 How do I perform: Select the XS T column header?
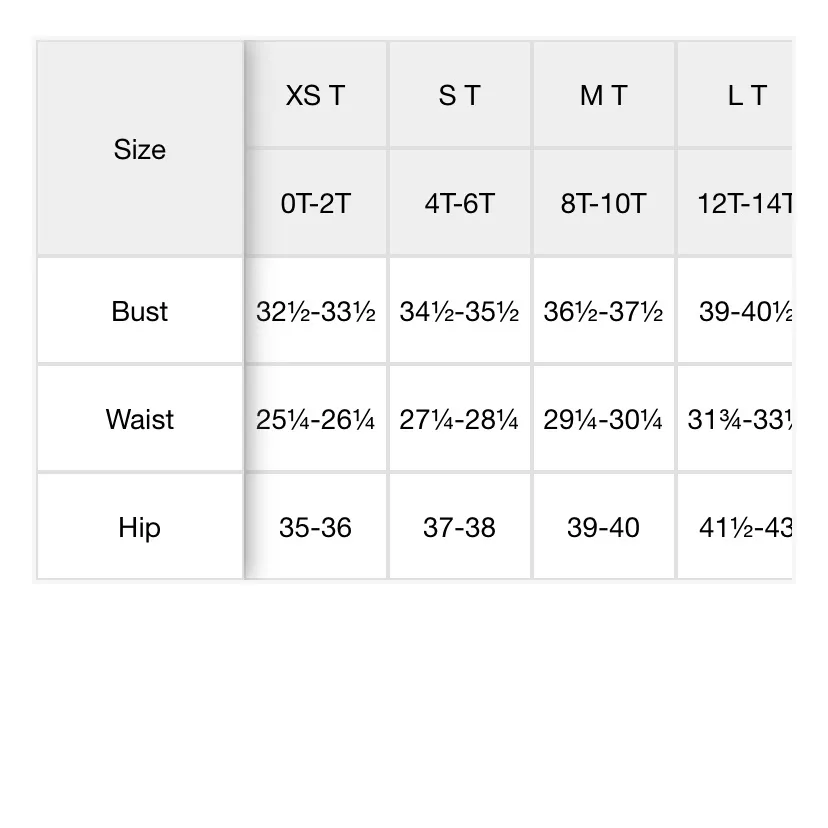click(316, 96)
